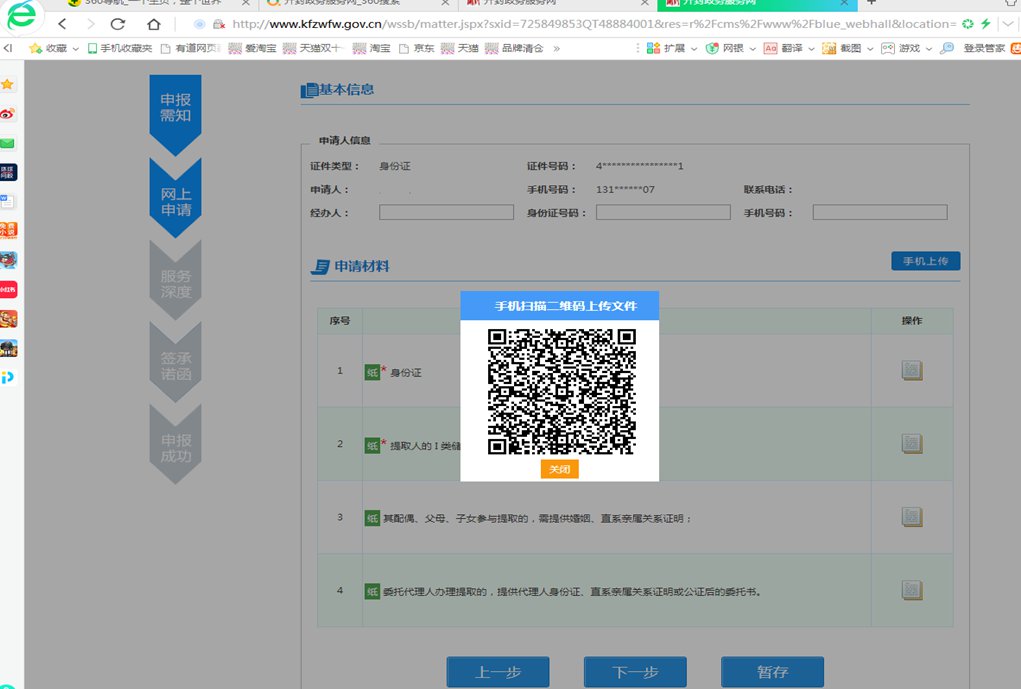
Task: Expand the 翻译 dropdown arrow
Action: pyautogui.click(x=811, y=49)
